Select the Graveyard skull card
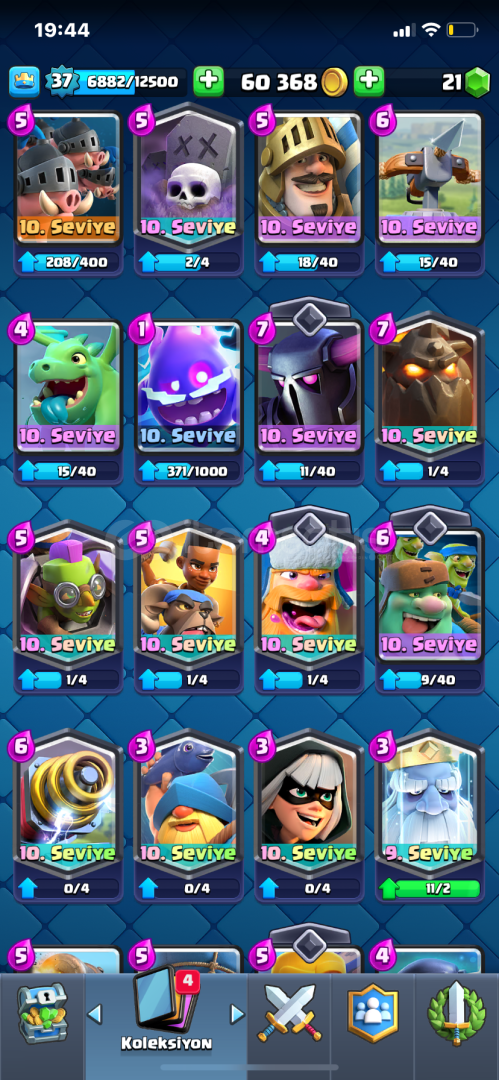Image resolution: width=499 pixels, height=1080 pixels. [188, 176]
